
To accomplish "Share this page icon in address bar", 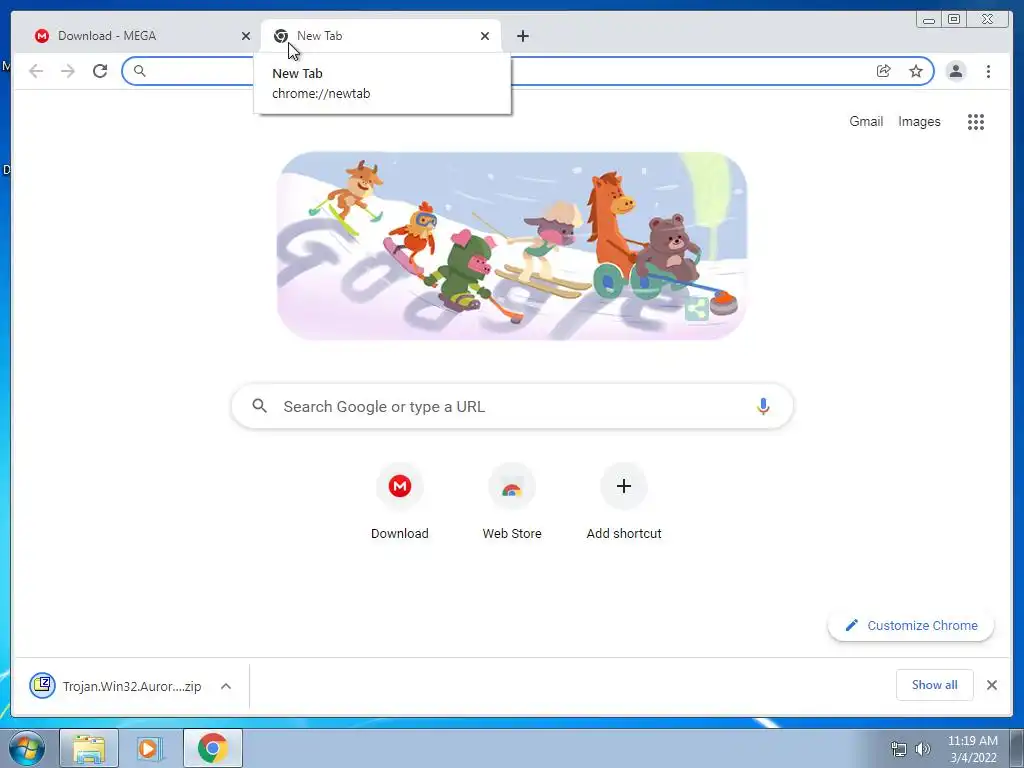I will 884,71.
